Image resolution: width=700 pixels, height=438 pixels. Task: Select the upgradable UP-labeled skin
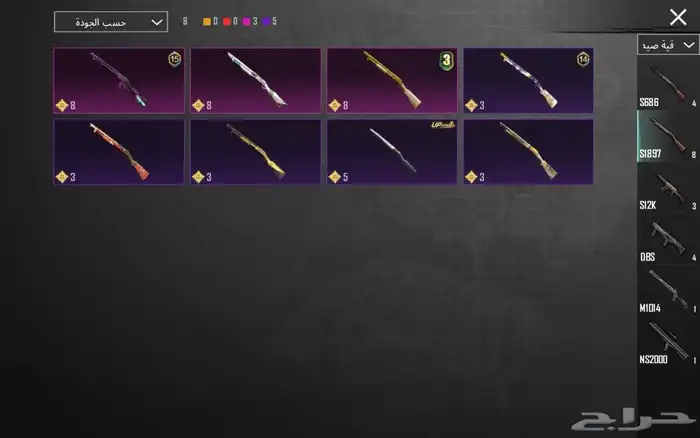[392, 152]
